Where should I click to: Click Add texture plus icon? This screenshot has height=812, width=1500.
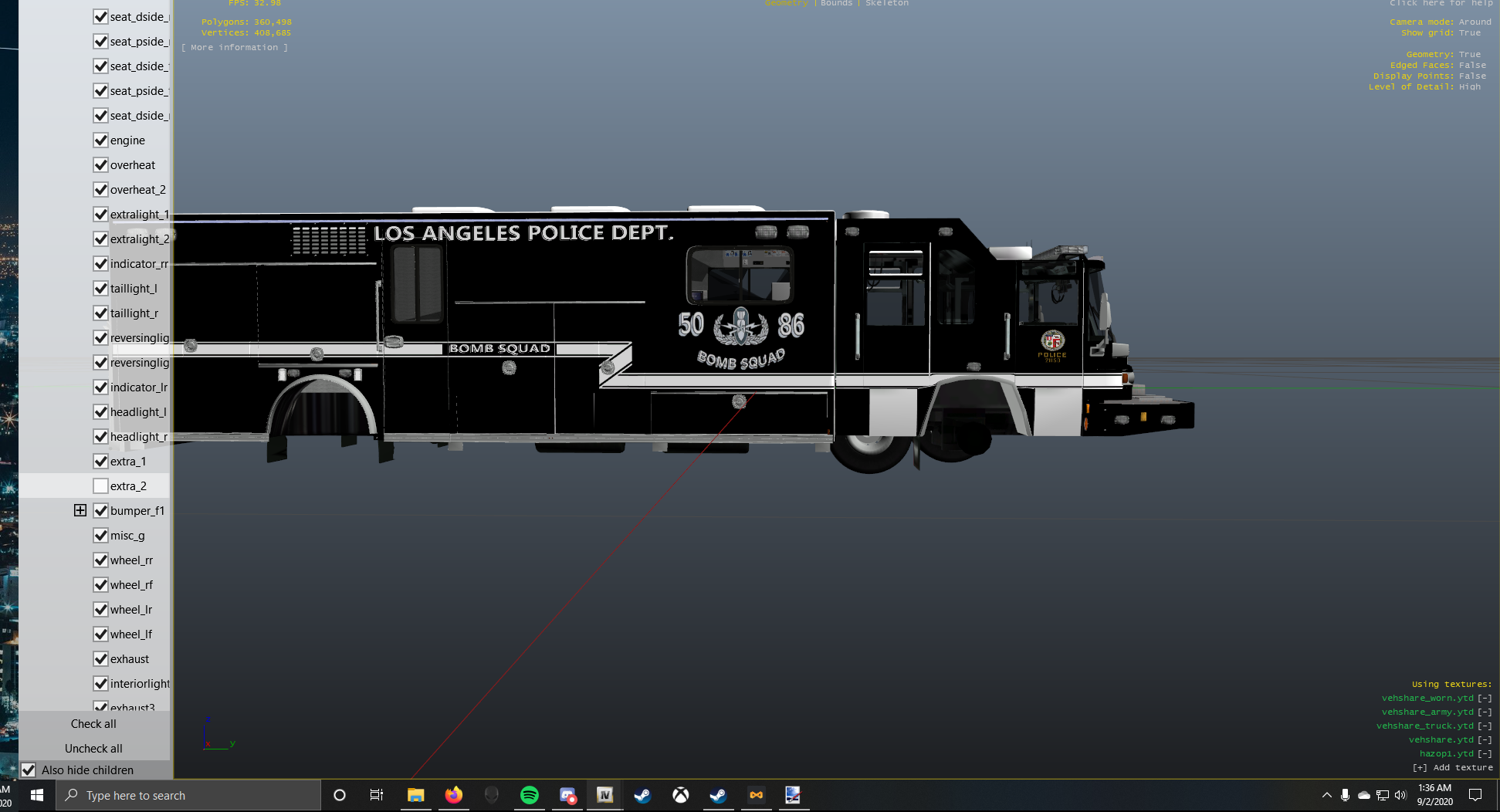(x=1419, y=767)
